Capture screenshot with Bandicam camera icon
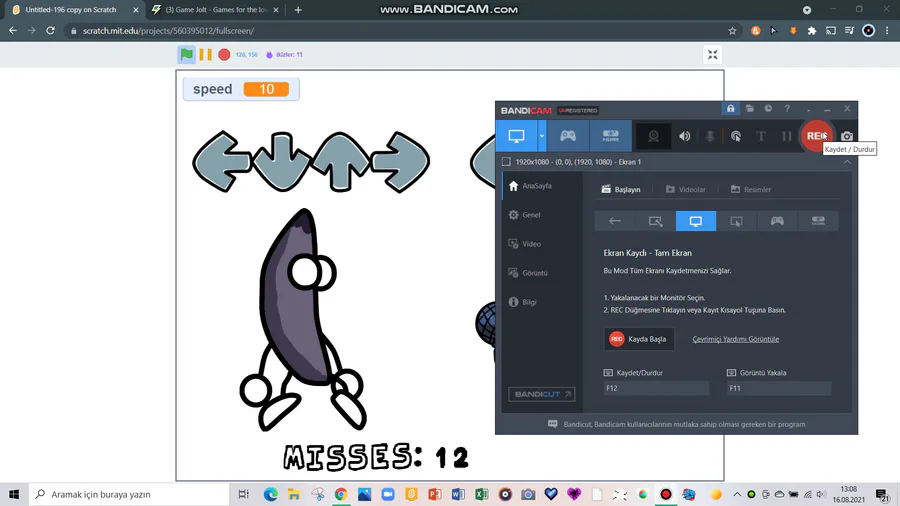Screen dimensions: 900x506 point(847,136)
